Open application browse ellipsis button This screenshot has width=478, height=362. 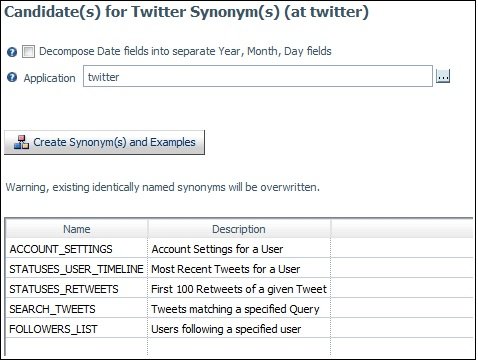point(443,76)
